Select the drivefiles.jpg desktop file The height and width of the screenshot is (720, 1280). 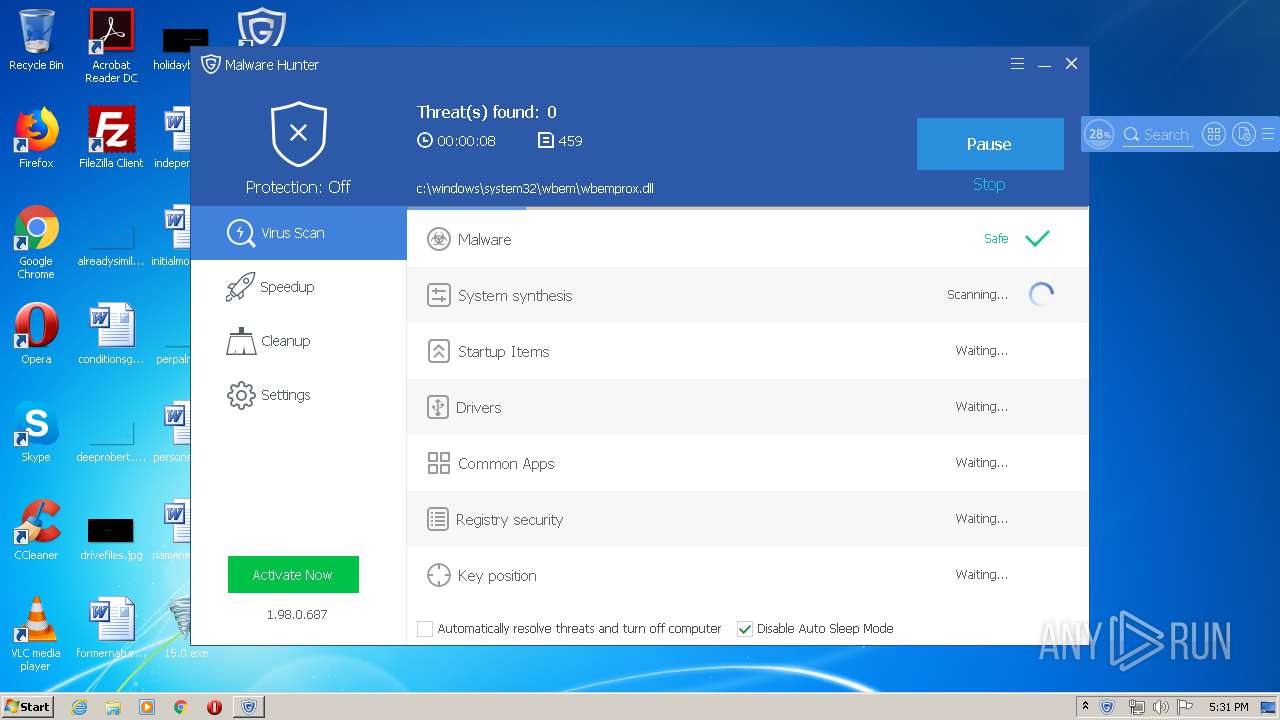point(111,538)
